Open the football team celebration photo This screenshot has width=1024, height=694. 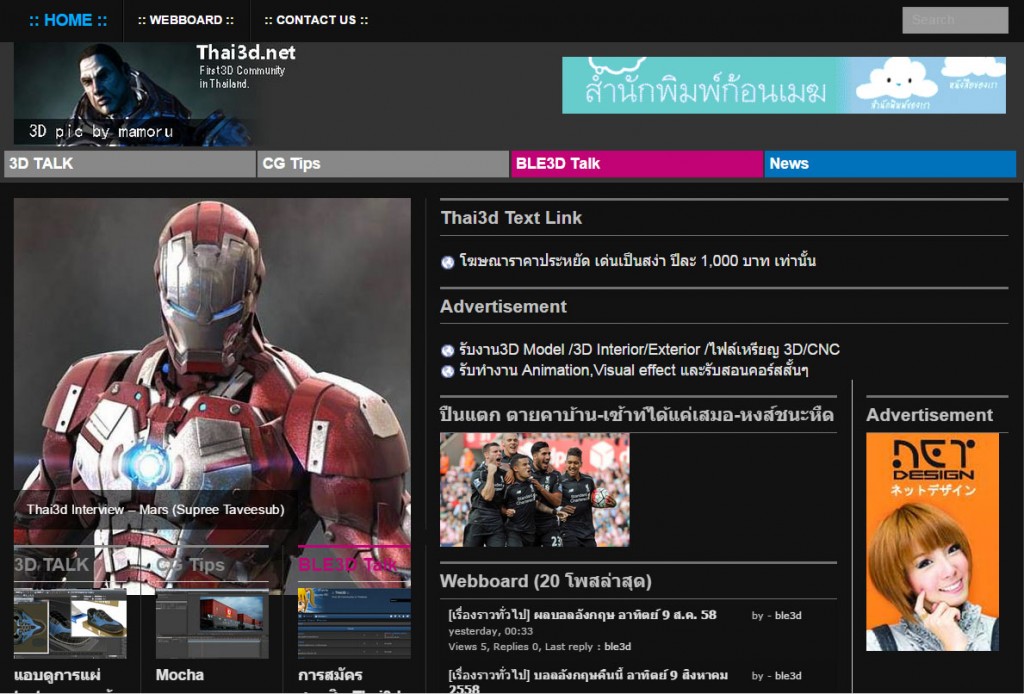click(534, 490)
